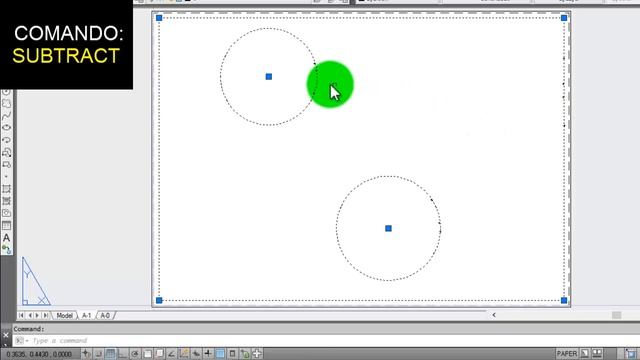Choose the Insert Block tool

pos(7,152)
